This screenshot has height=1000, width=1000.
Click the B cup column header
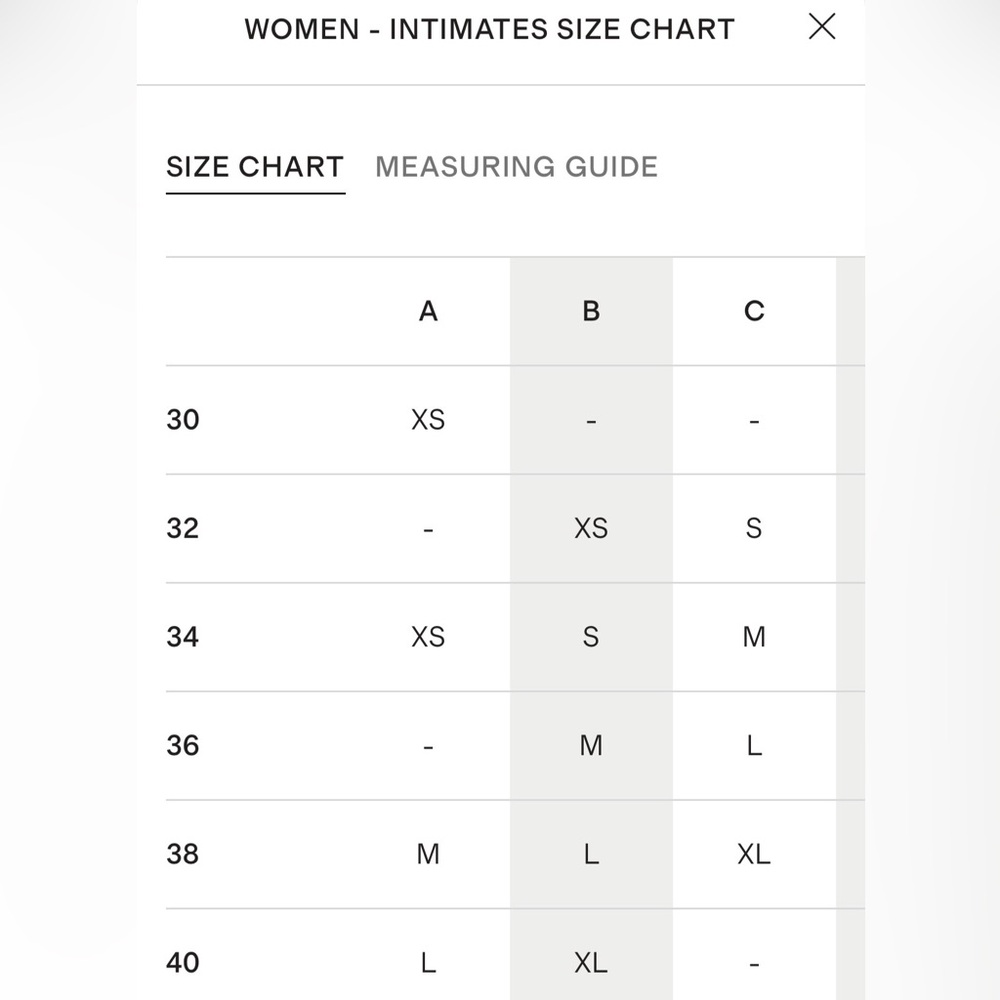click(591, 311)
